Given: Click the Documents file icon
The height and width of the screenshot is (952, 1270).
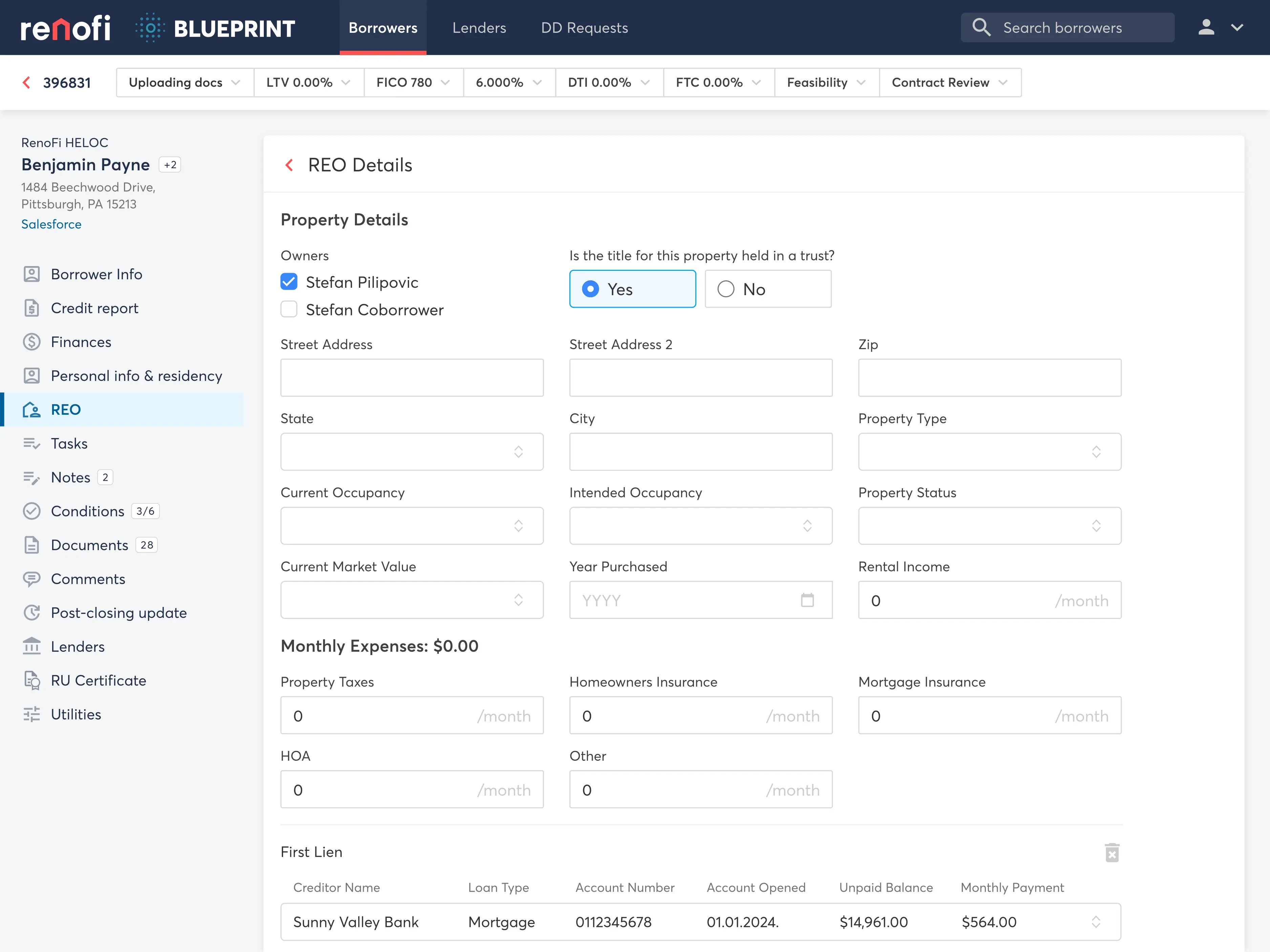Looking at the screenshot, I should point(31,545).
